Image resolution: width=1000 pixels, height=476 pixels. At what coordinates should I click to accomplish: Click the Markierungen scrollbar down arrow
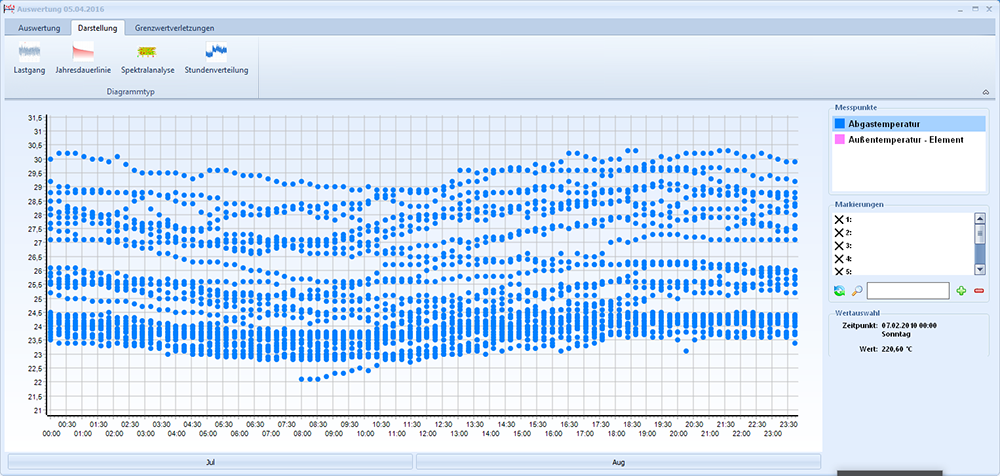980,270
